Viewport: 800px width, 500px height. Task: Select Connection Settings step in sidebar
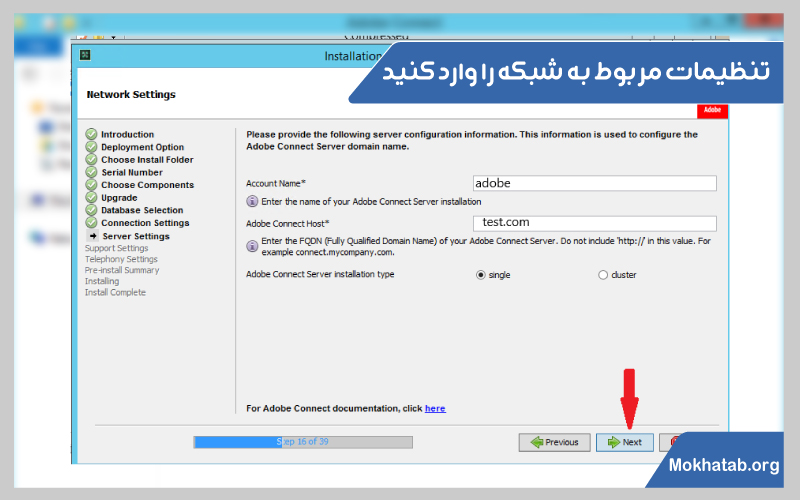145,223
